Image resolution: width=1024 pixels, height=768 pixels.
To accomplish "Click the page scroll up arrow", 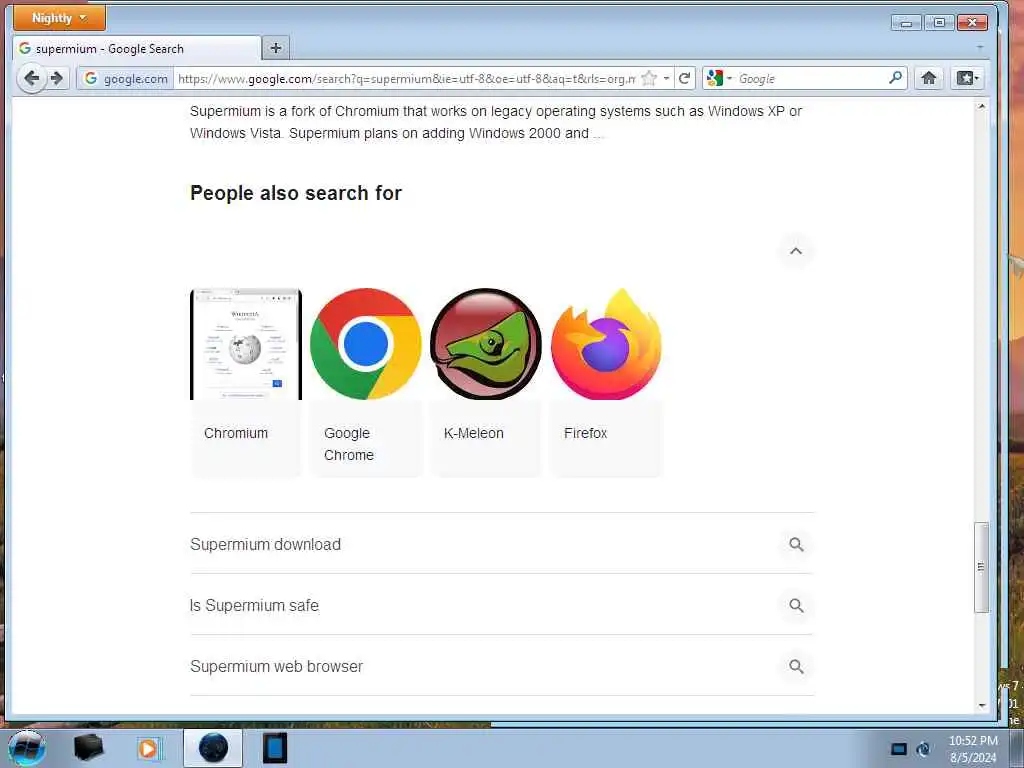I will 981,106.
